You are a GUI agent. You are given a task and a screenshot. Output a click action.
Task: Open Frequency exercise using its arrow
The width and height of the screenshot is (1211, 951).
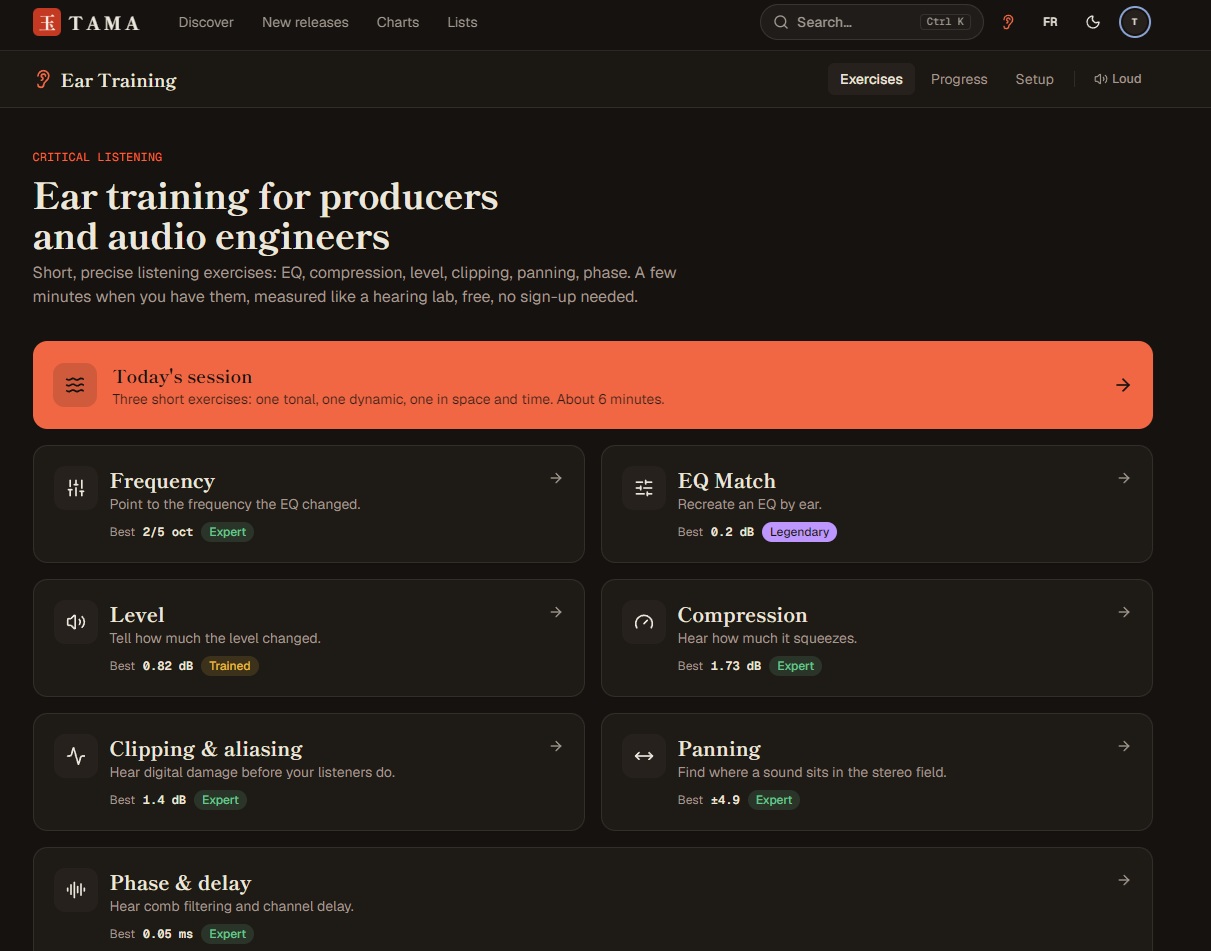click(556, 478)
